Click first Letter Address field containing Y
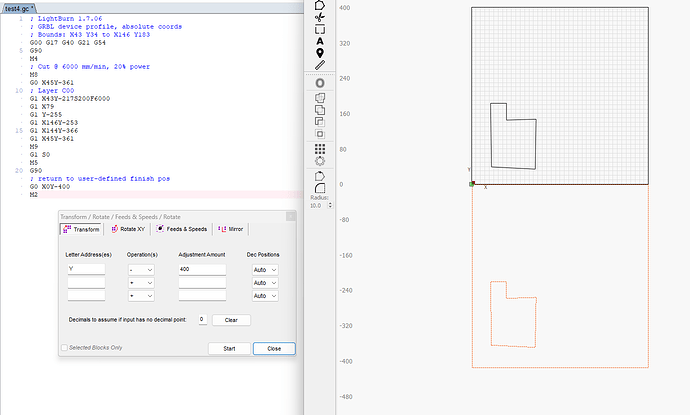 pyautogui.click(x=86, y=269)
